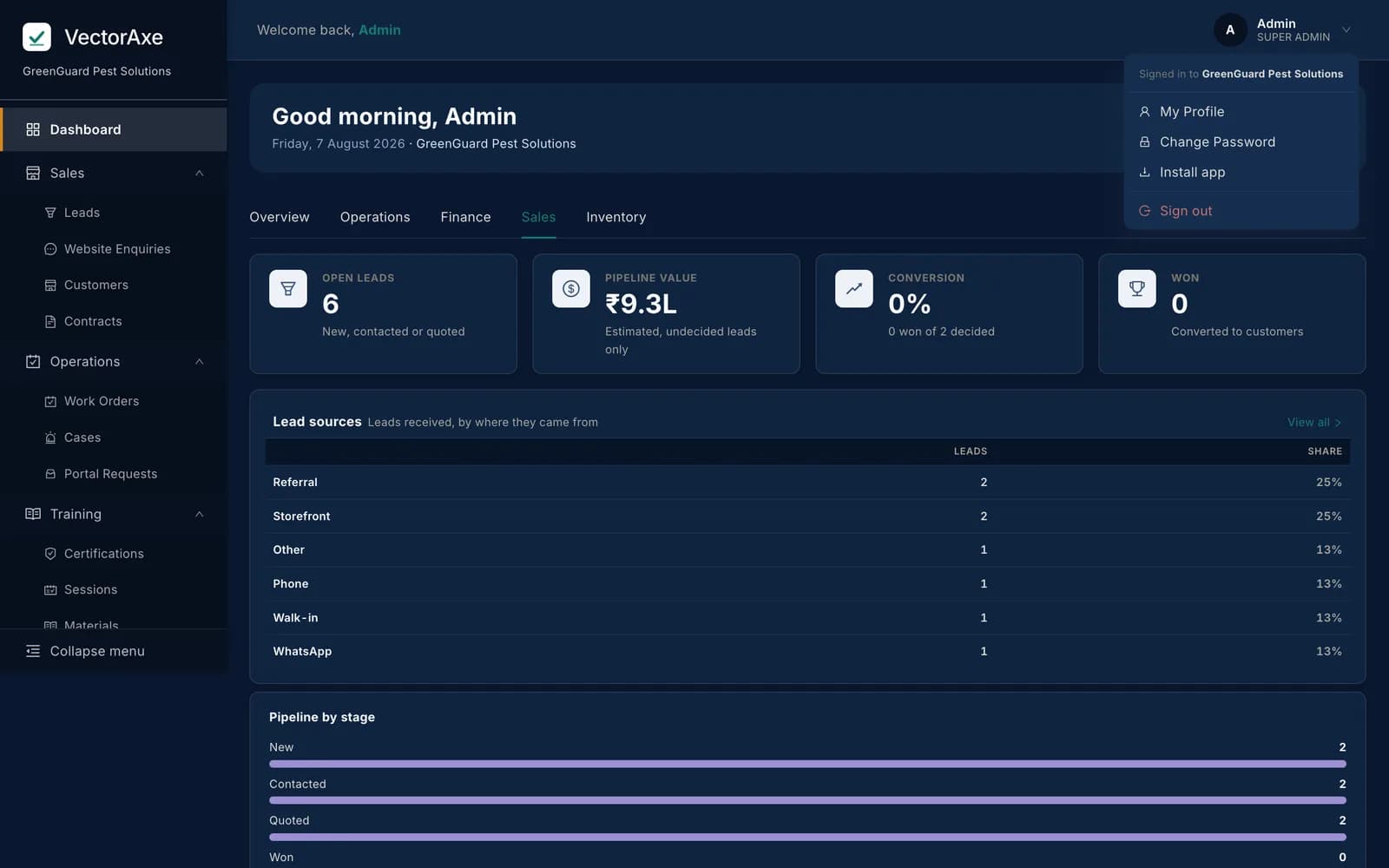This screenshot has height=868, width=1389.
Task: Click the Other lead source row
Action: (807, 549)
